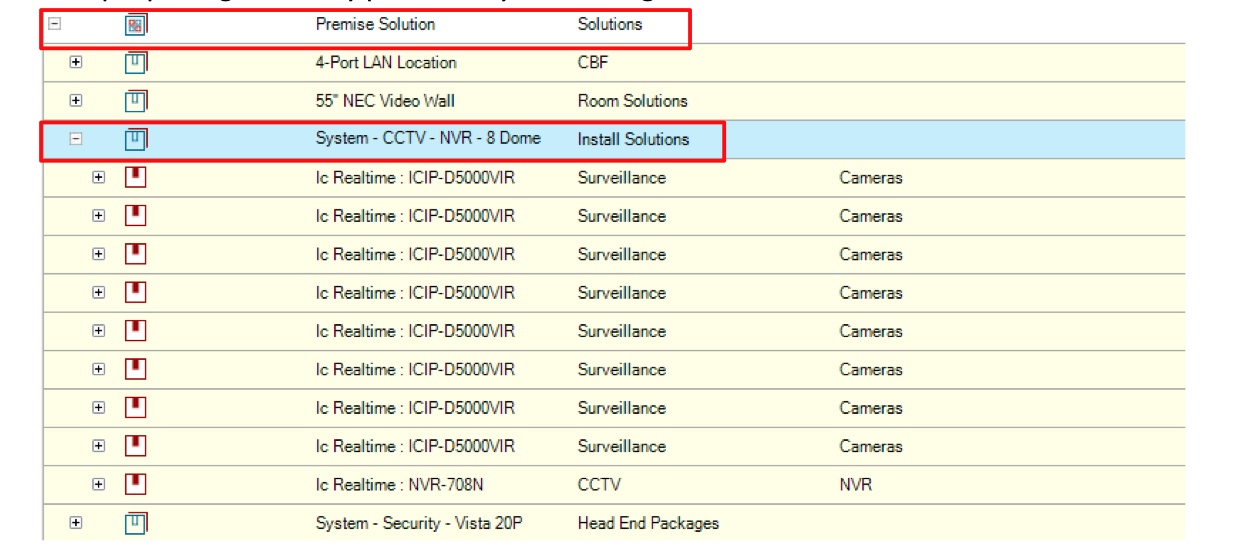Click the Premise Solution solution icon

[136, 24]
